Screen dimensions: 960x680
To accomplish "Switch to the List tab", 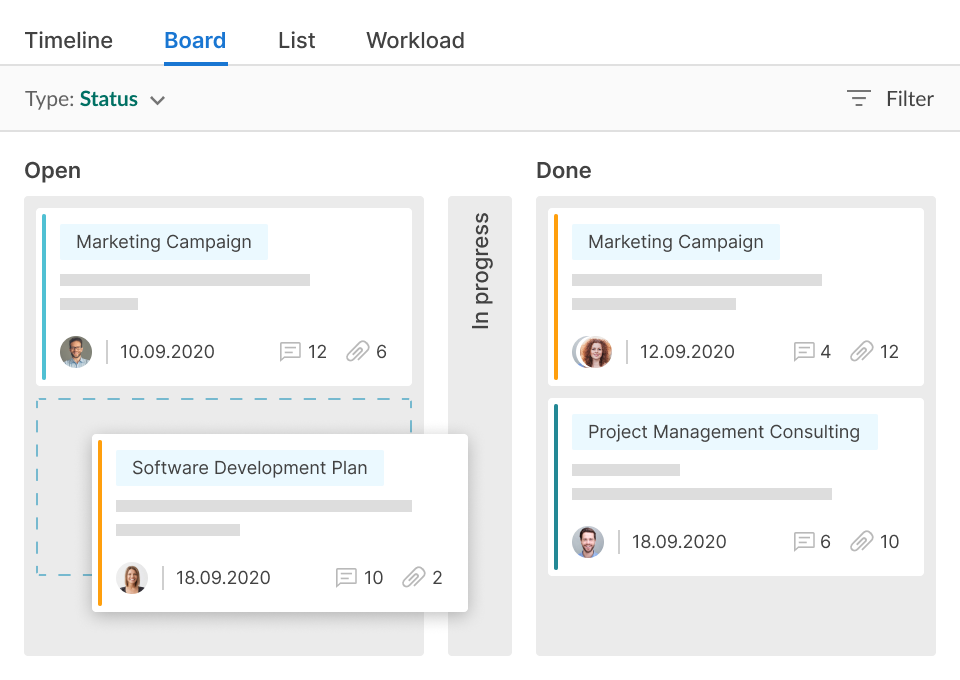I will [297, 41].
